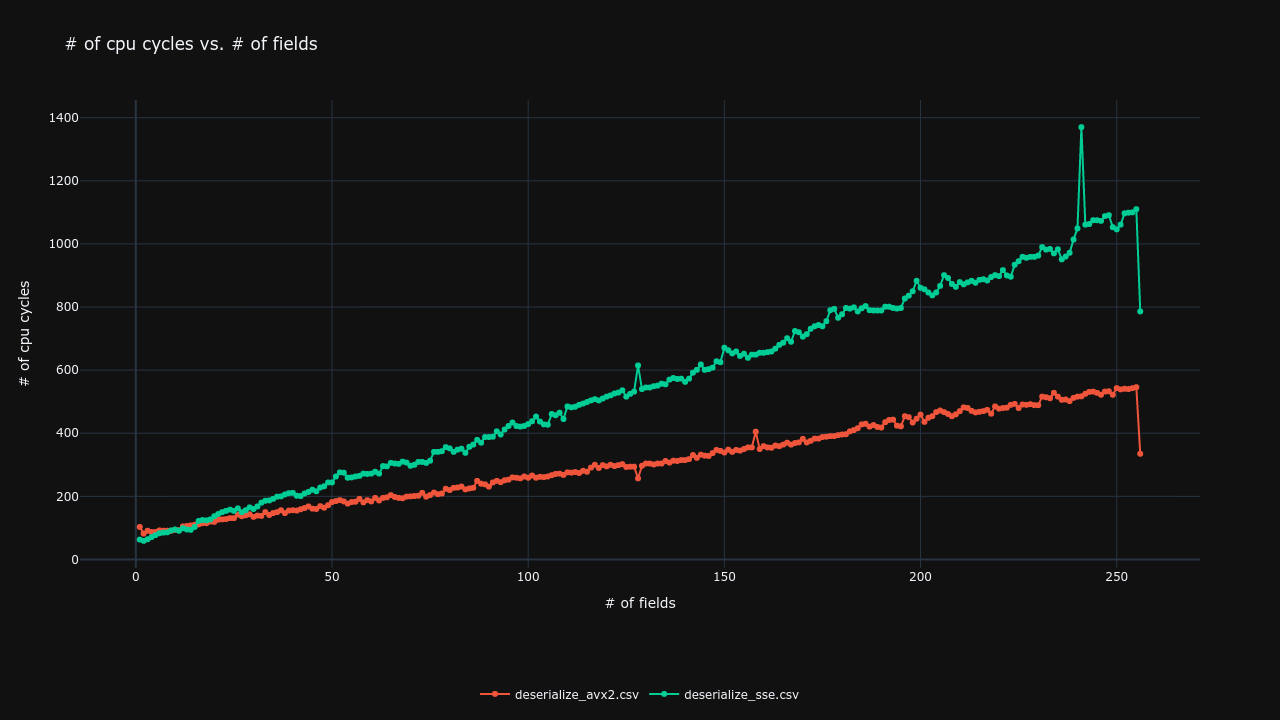Click the chart title text
Viewport: 1280px width, 720px height.
(x=191, y=44)
